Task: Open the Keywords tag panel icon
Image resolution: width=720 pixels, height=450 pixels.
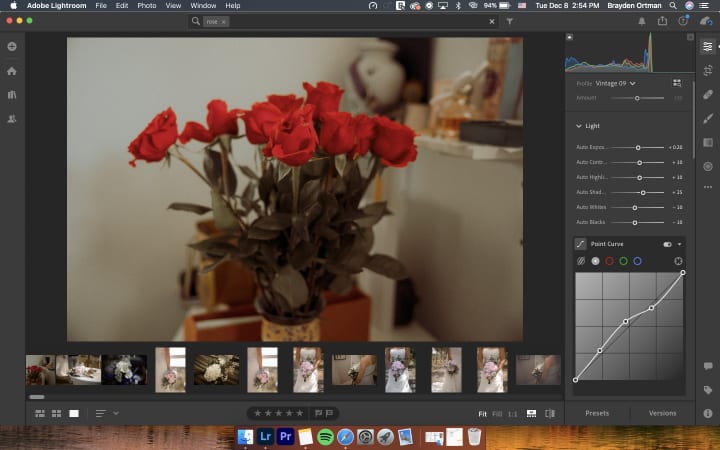Action: 708,390
